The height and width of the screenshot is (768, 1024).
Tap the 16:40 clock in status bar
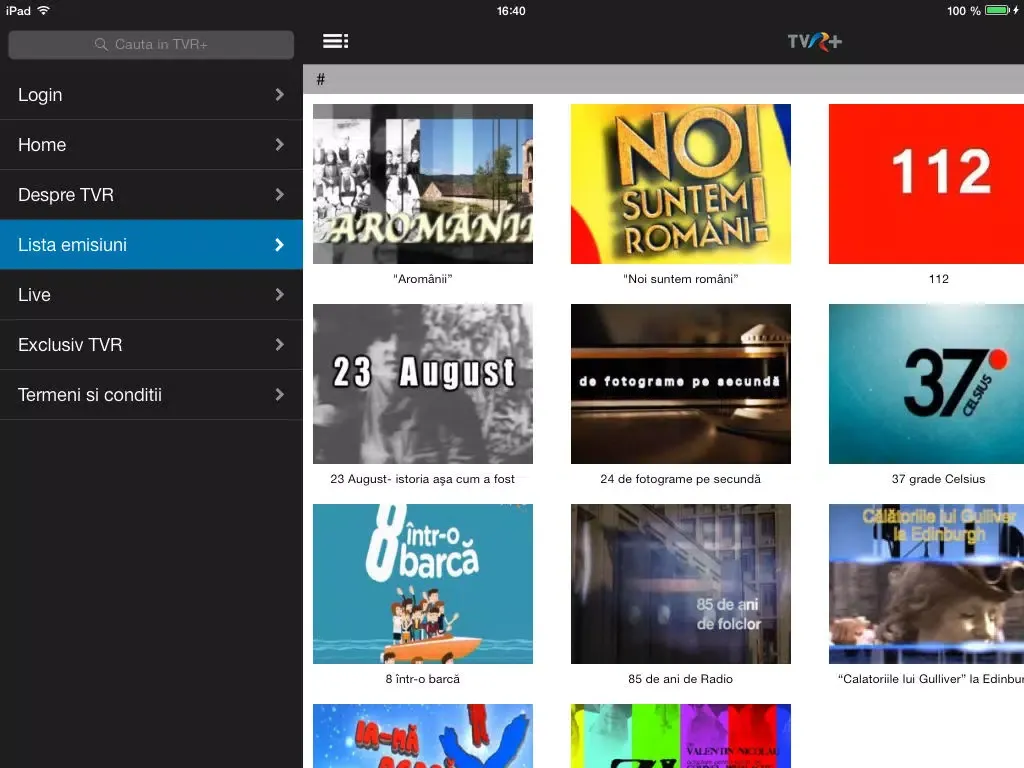pos(511,10)
